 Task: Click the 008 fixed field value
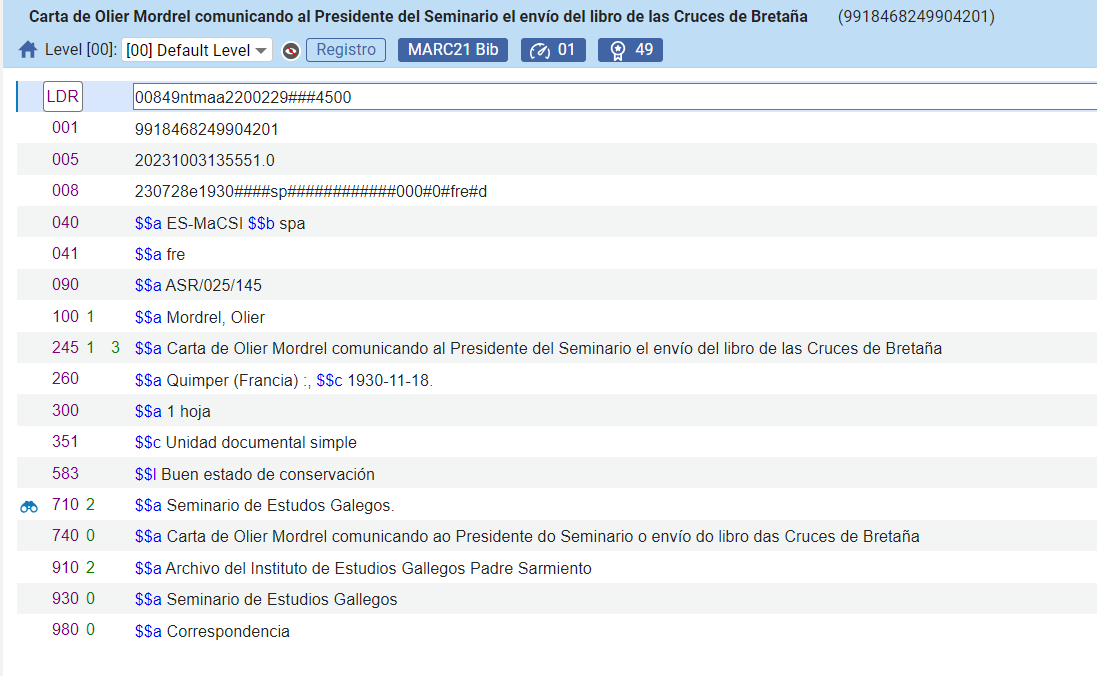click(311, 192)
